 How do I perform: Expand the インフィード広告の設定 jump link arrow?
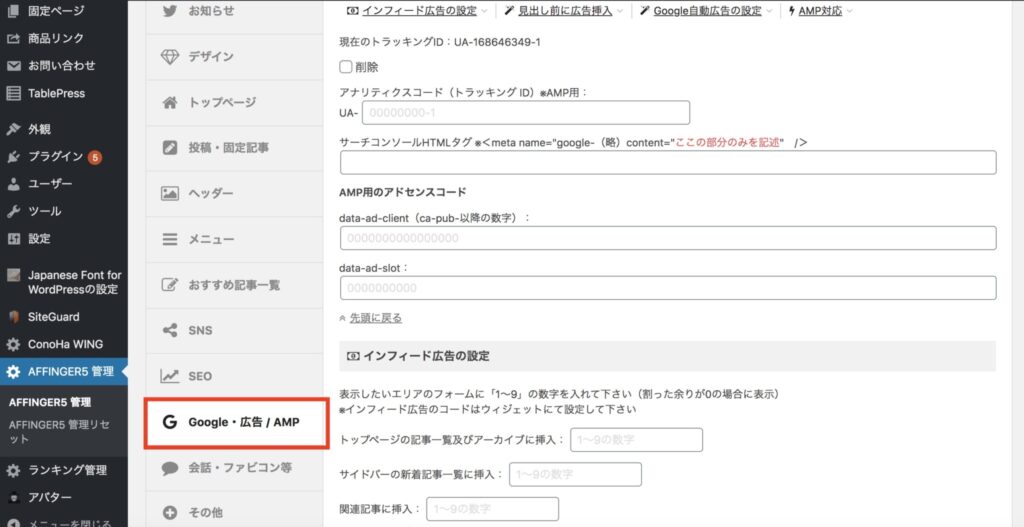tap(484, 11)
